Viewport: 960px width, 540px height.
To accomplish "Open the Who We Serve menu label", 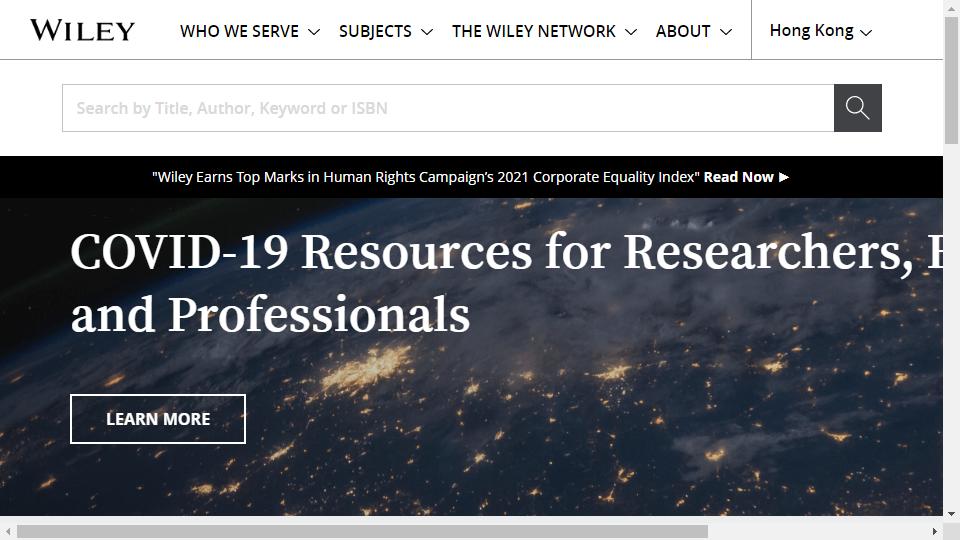I will [x=239, y=31].
